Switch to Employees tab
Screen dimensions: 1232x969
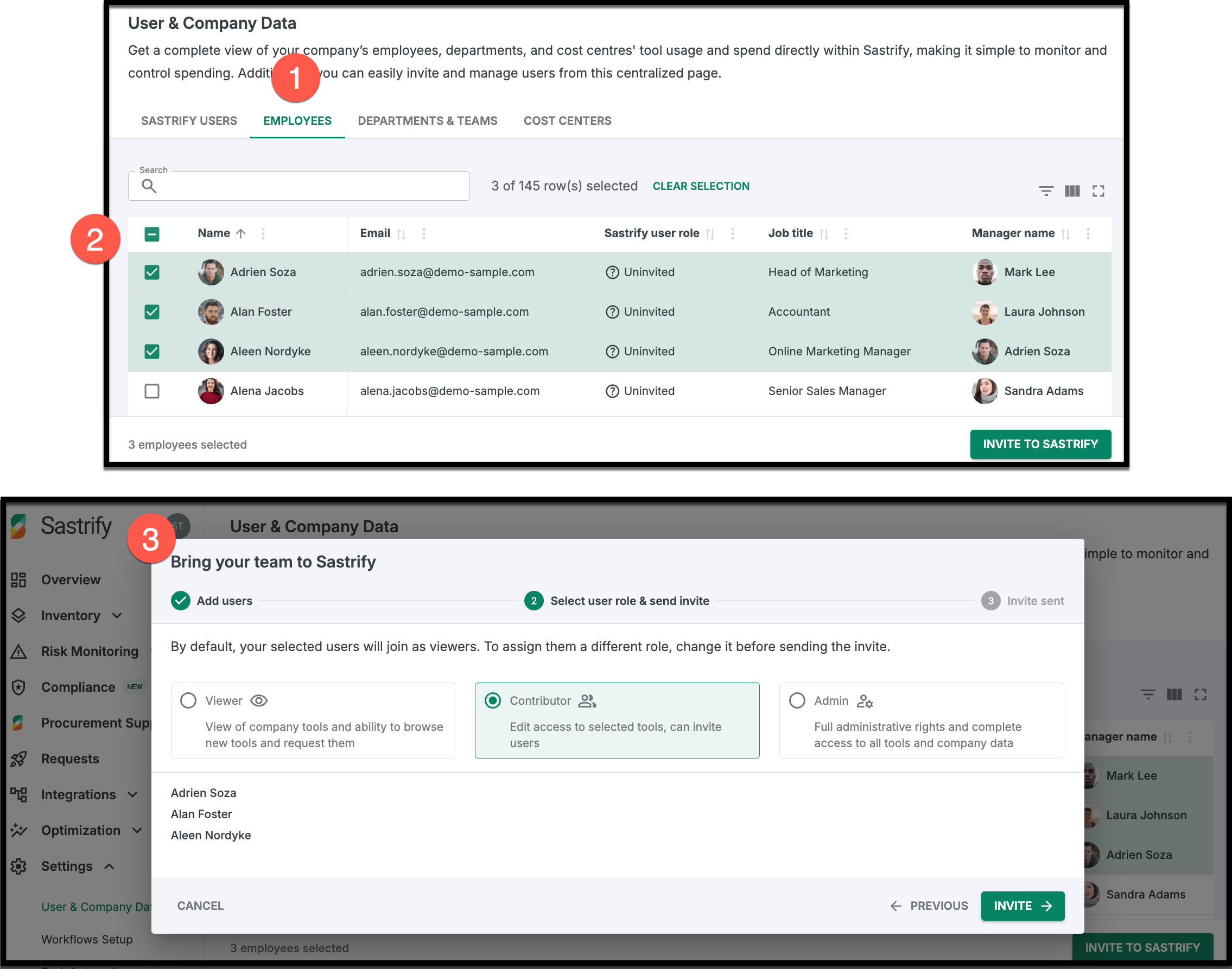(x=297, y=121)
